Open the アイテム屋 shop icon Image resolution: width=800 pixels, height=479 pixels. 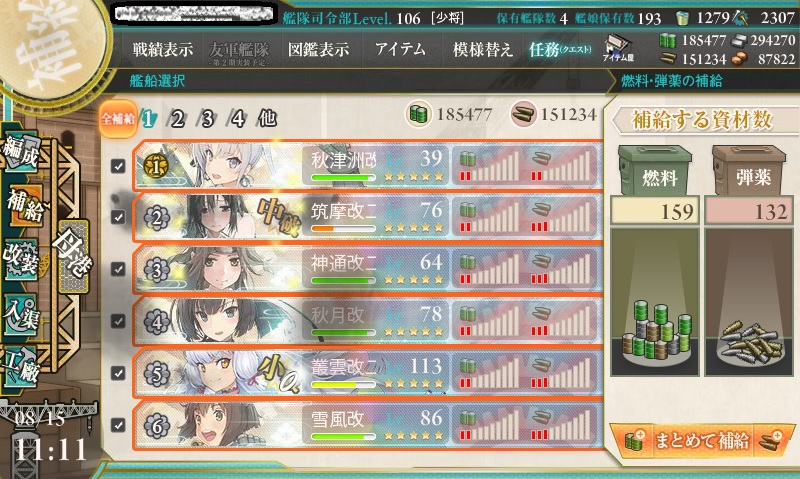(x=618, y=49)
